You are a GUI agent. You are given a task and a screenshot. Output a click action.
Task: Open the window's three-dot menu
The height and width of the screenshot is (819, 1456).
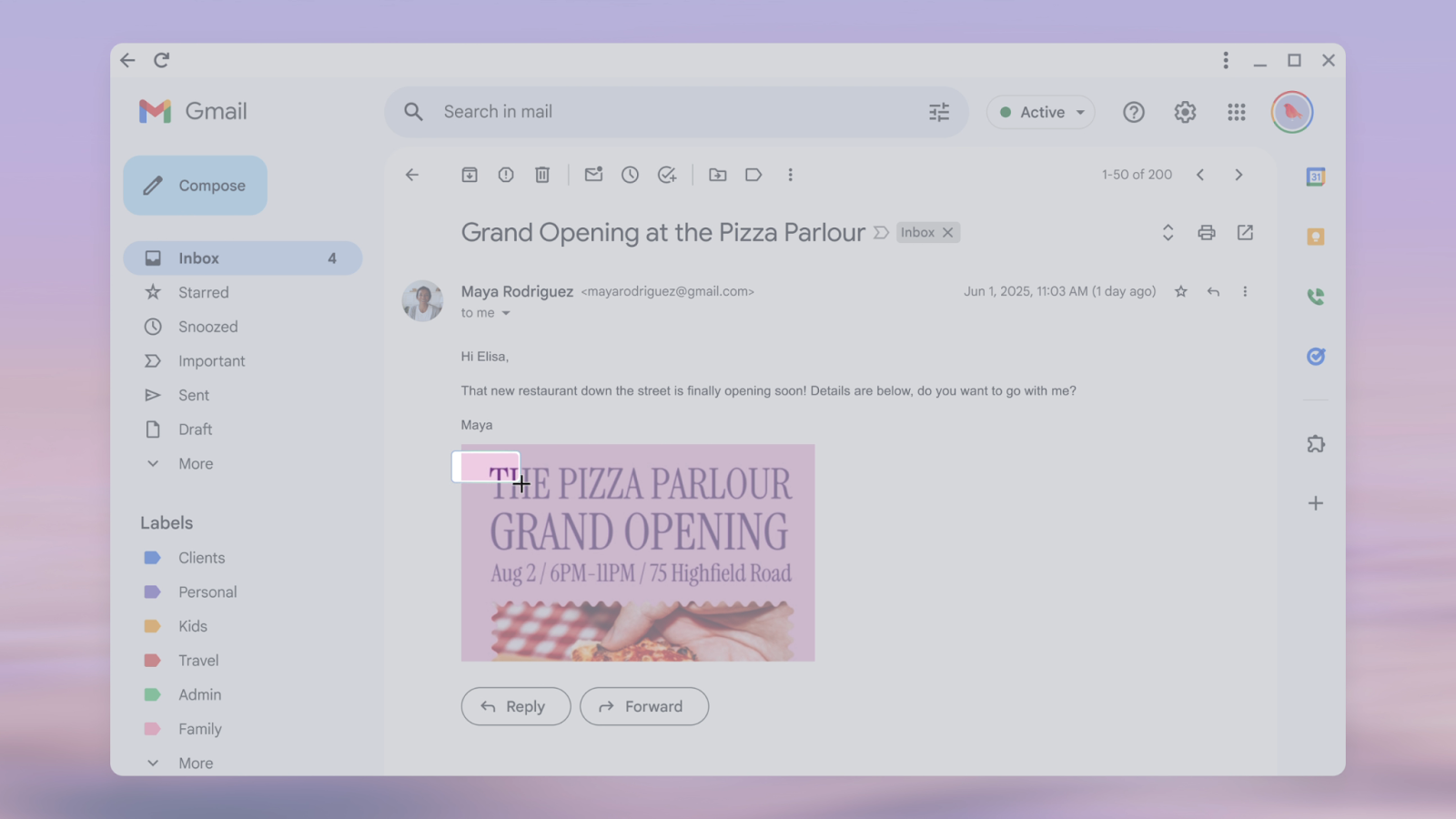pyautogui.click(x=1226, y=60)
